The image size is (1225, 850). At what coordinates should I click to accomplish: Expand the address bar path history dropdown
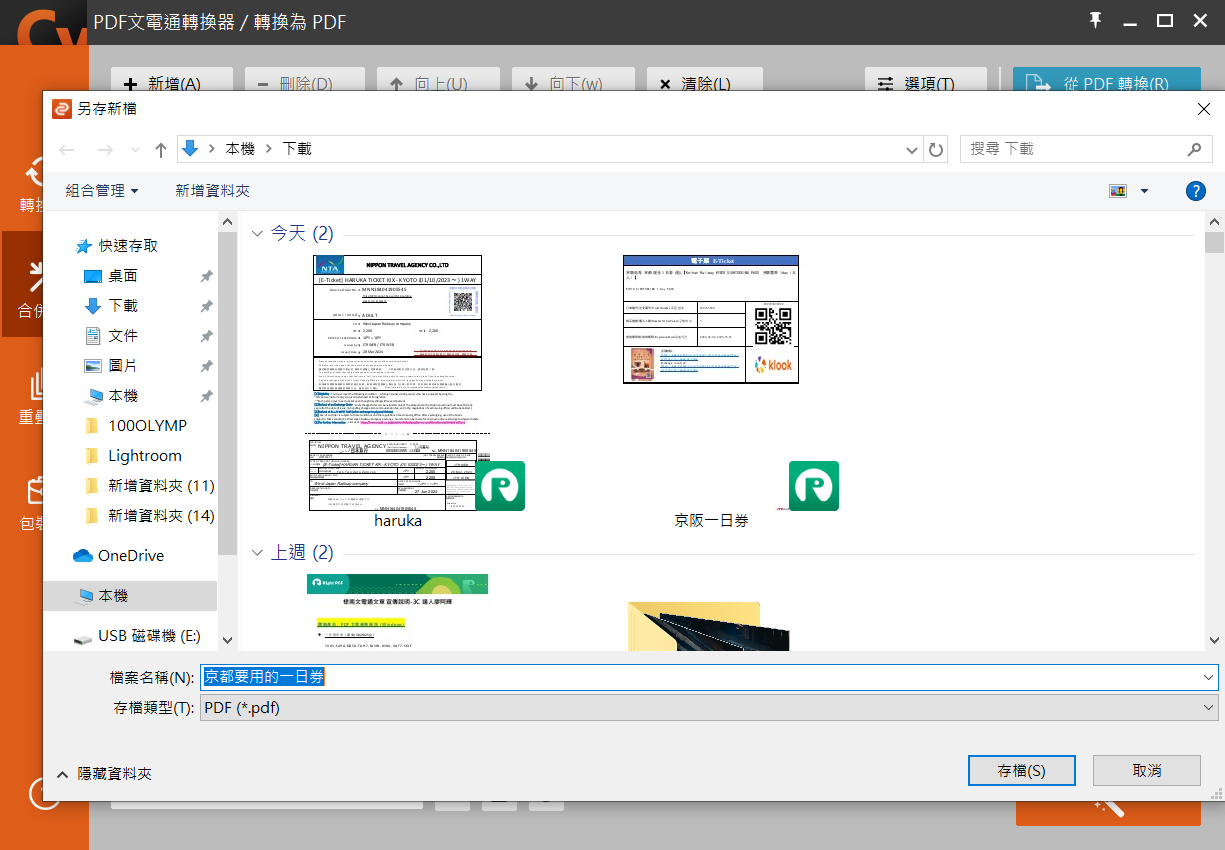(x=912, y=149)
